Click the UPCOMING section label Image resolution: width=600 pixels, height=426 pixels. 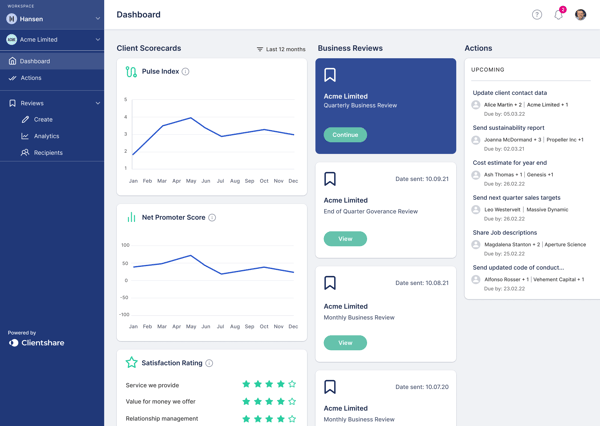click(x=488, y=70)
